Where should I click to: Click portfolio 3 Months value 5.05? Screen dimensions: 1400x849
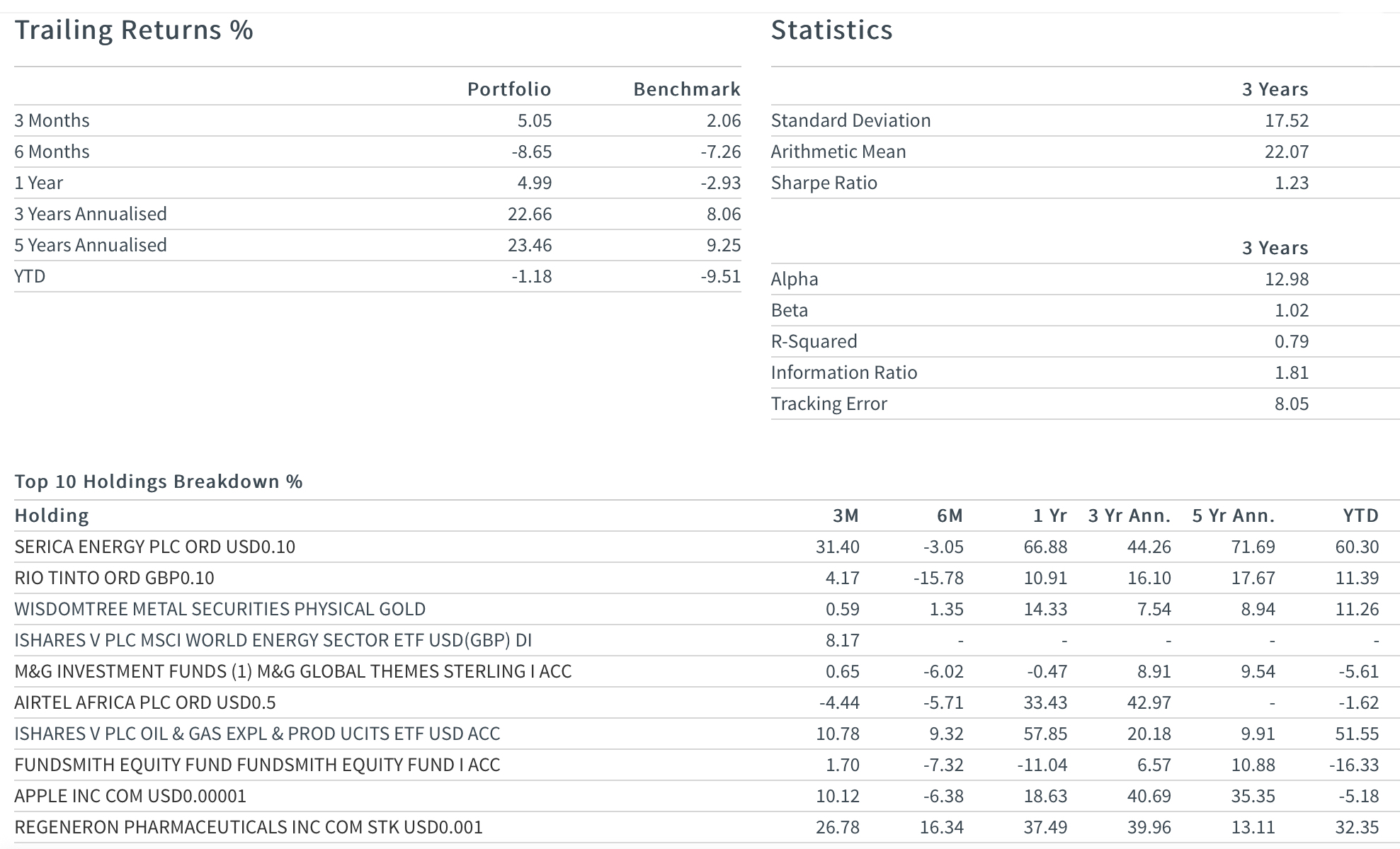(535, 120)
